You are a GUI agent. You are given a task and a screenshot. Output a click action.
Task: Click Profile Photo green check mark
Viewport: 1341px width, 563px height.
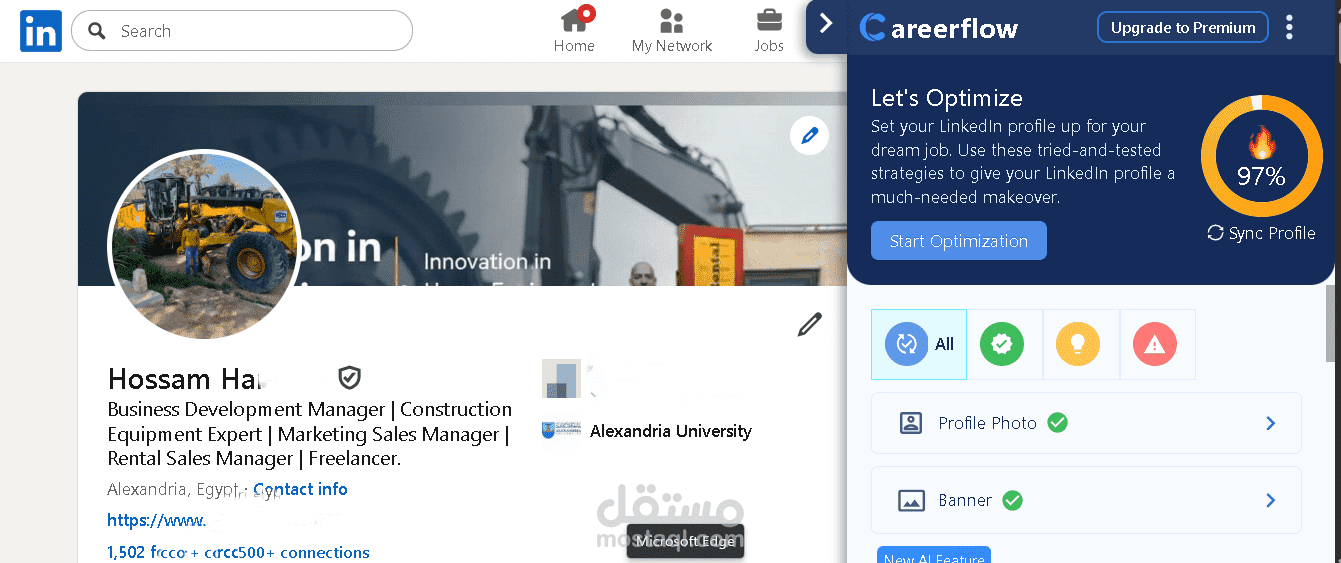coord(1057,423)
